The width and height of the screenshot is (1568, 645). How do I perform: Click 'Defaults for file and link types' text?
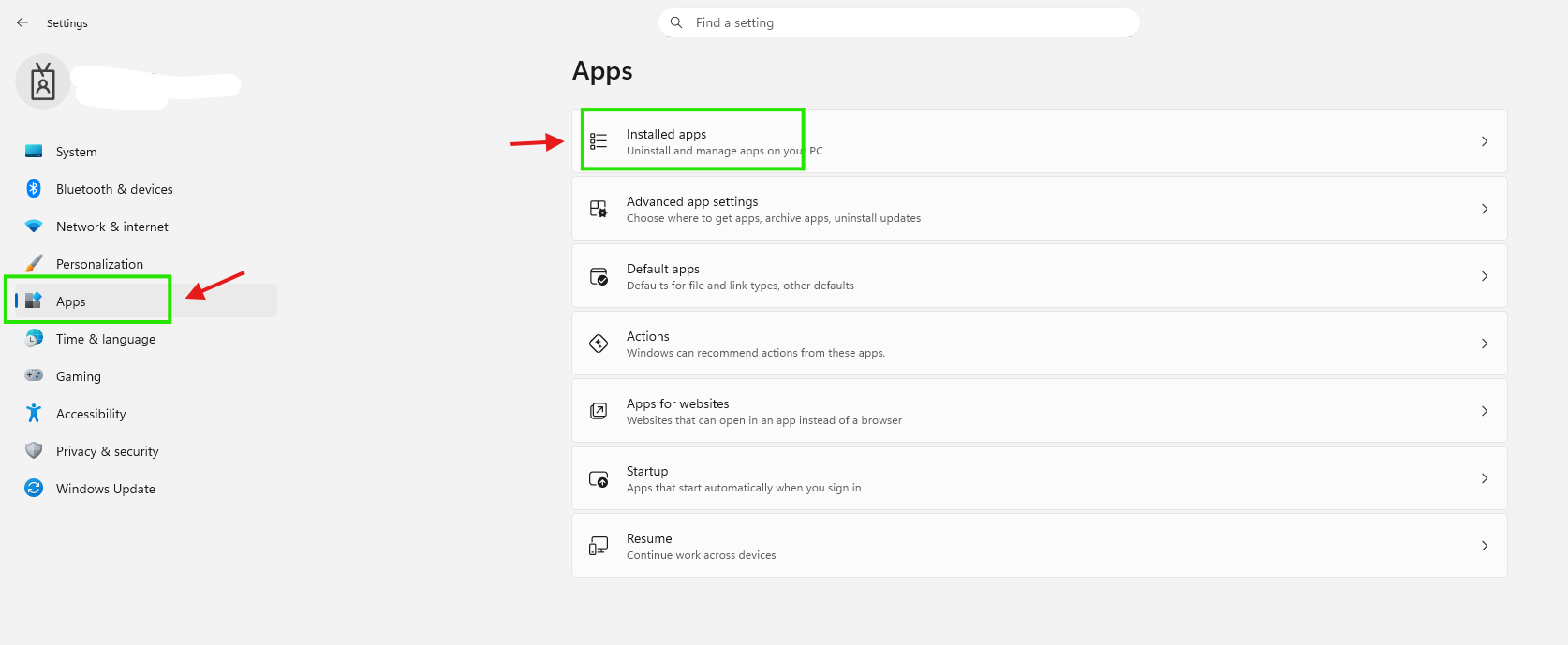740,286
